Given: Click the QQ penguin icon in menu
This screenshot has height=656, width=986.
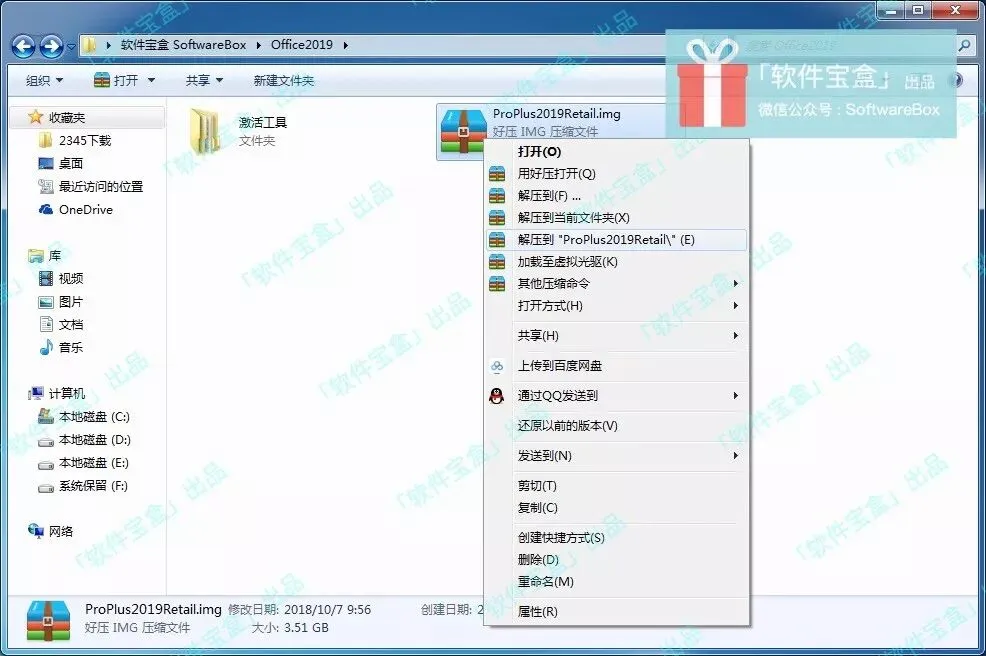Looking at the screenshot, I should [497, 396].
